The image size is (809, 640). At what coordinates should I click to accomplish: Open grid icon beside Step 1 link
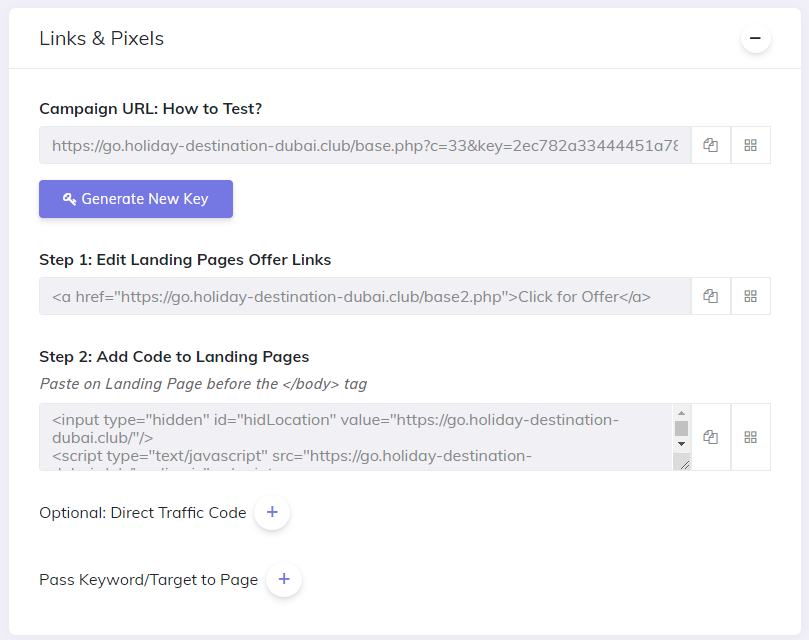point(751,296)
